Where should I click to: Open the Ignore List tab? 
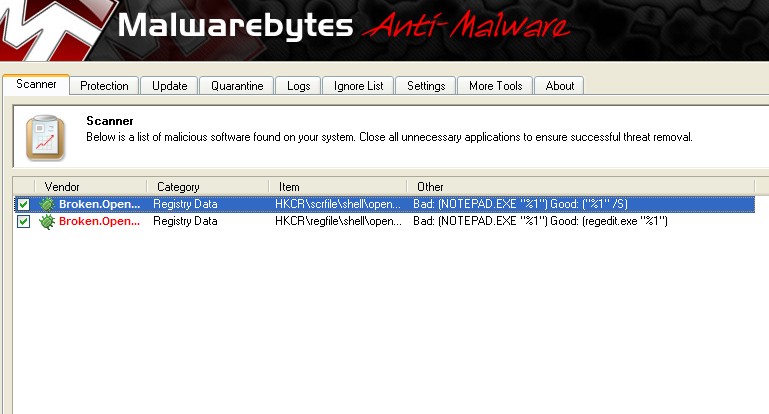(358, 86)
